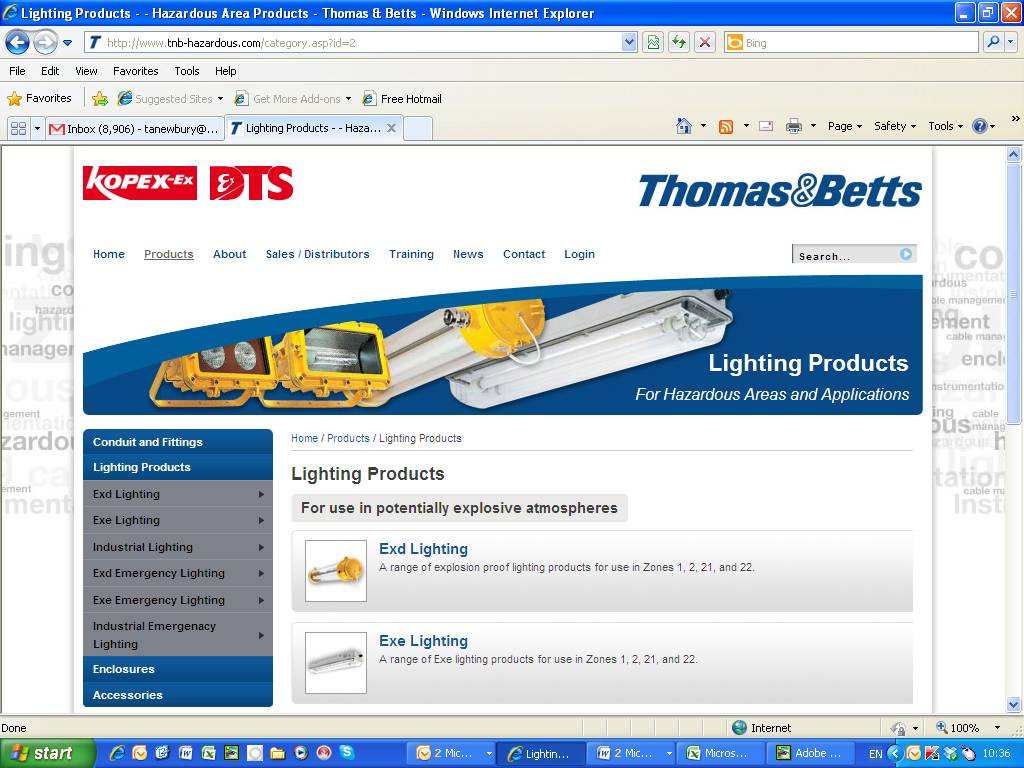The width and height of the screenshot is (1024, 768).
Task: Open Quick Tabs view
Action: coord(18,128)
